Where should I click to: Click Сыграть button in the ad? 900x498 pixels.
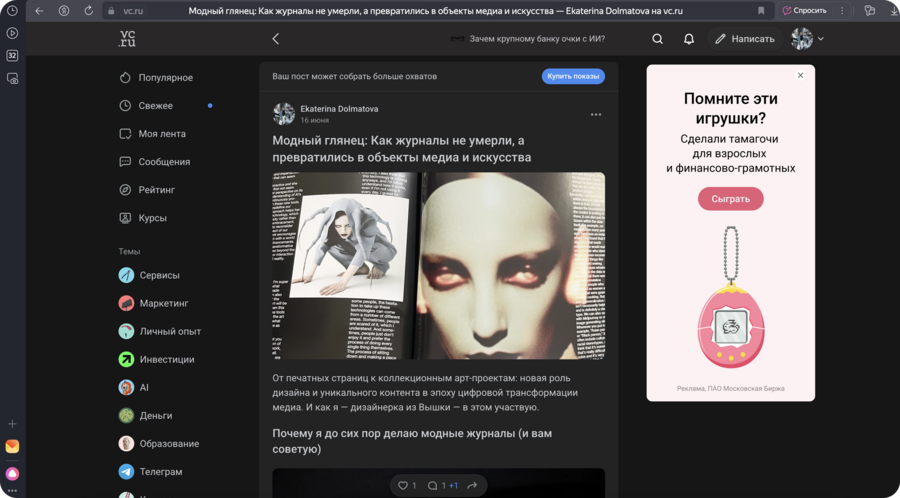click(x=730, y=199)
